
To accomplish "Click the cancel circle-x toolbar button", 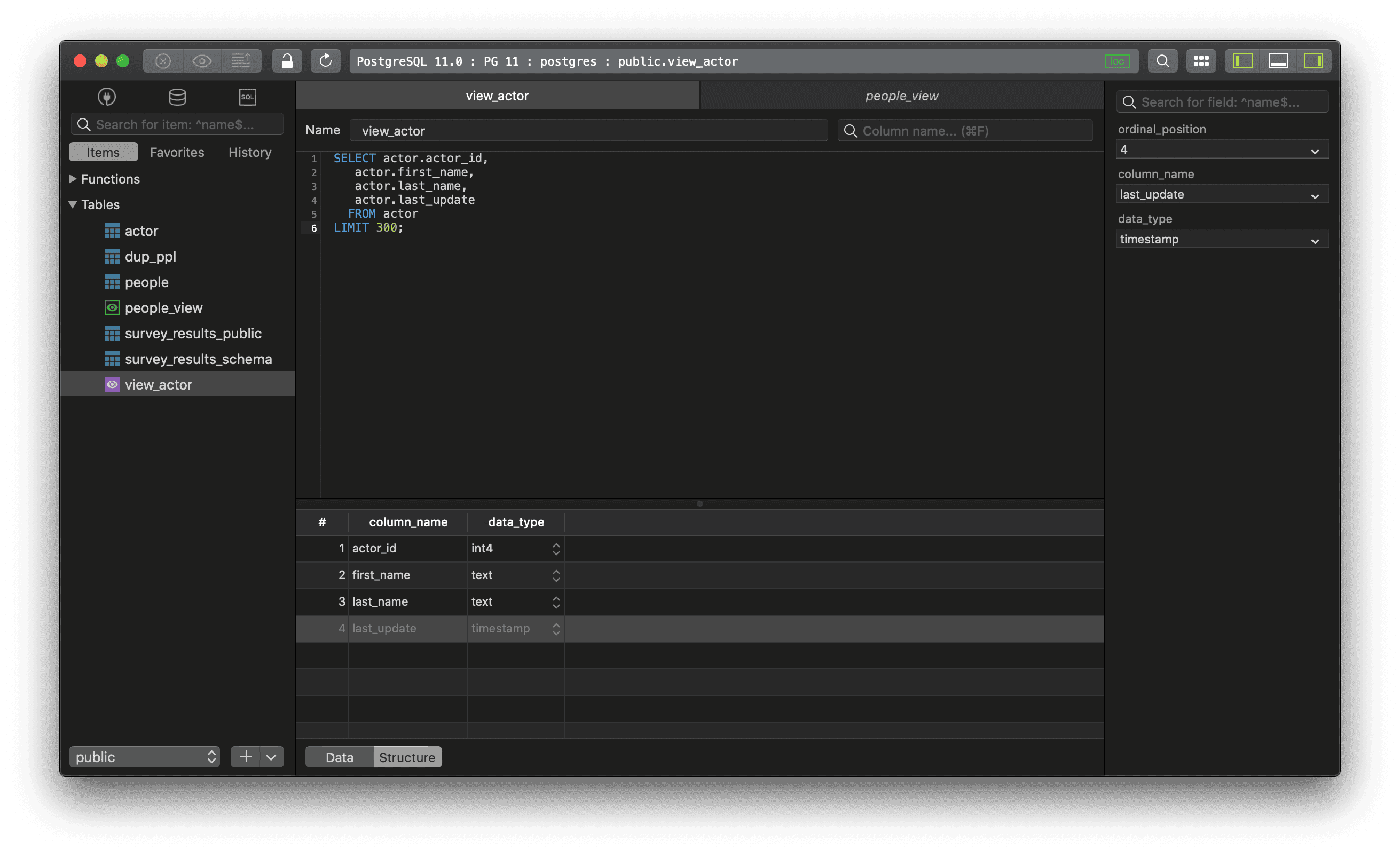I will point(163,61).
